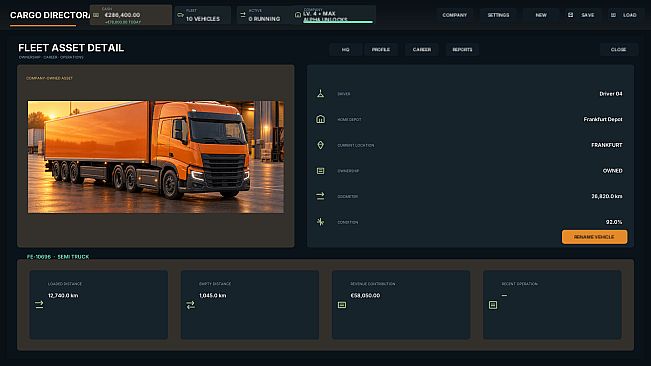
Task: Click the Ownership card icon
Action: pos(321,171)
